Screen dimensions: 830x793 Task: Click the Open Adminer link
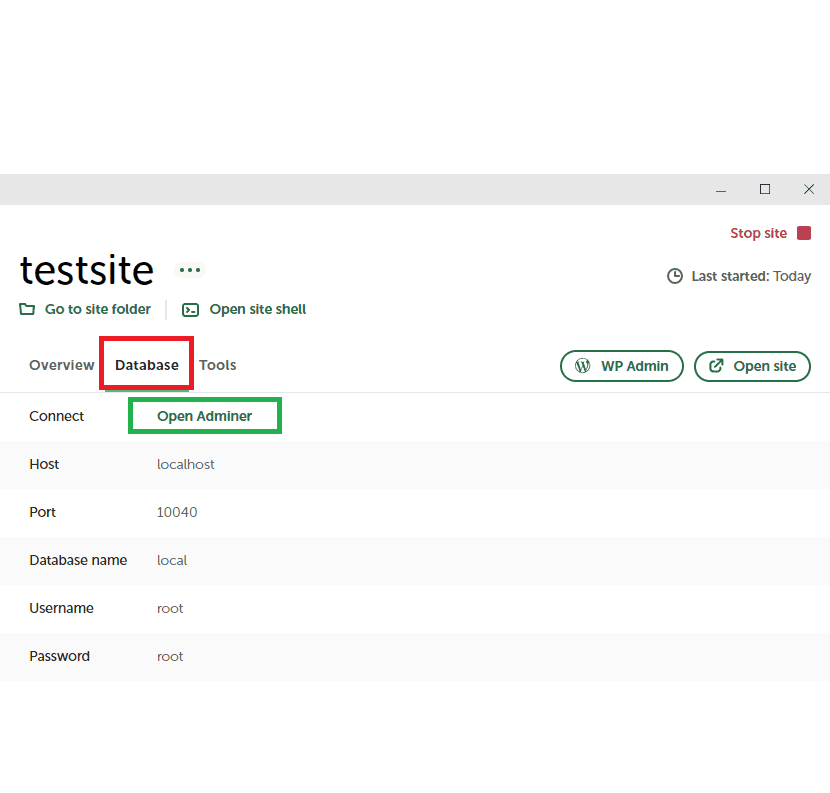(x=204, y=416)
